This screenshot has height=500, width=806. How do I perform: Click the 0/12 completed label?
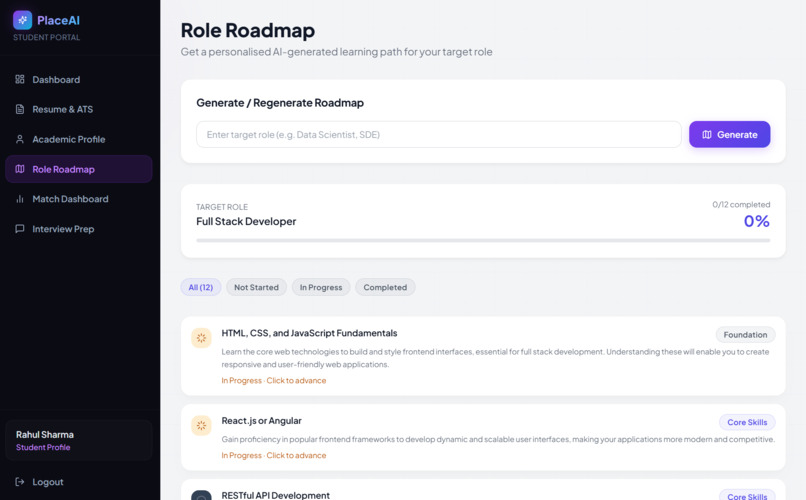tap(741, 205)
